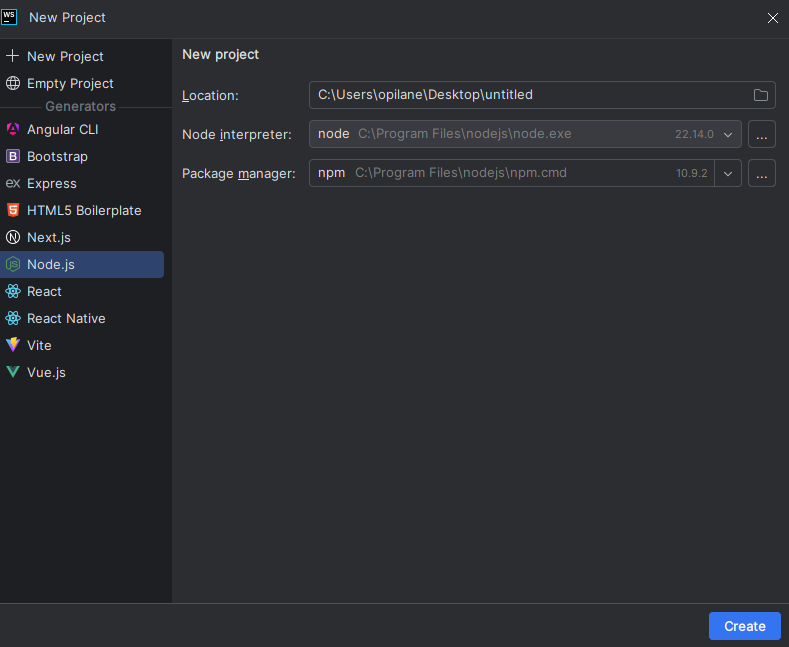Image resolution: width=789 pixels, height=647 pixels.
Task: Expand the Node interpreter dropdown arrow
Action: [x=728, y=135]
